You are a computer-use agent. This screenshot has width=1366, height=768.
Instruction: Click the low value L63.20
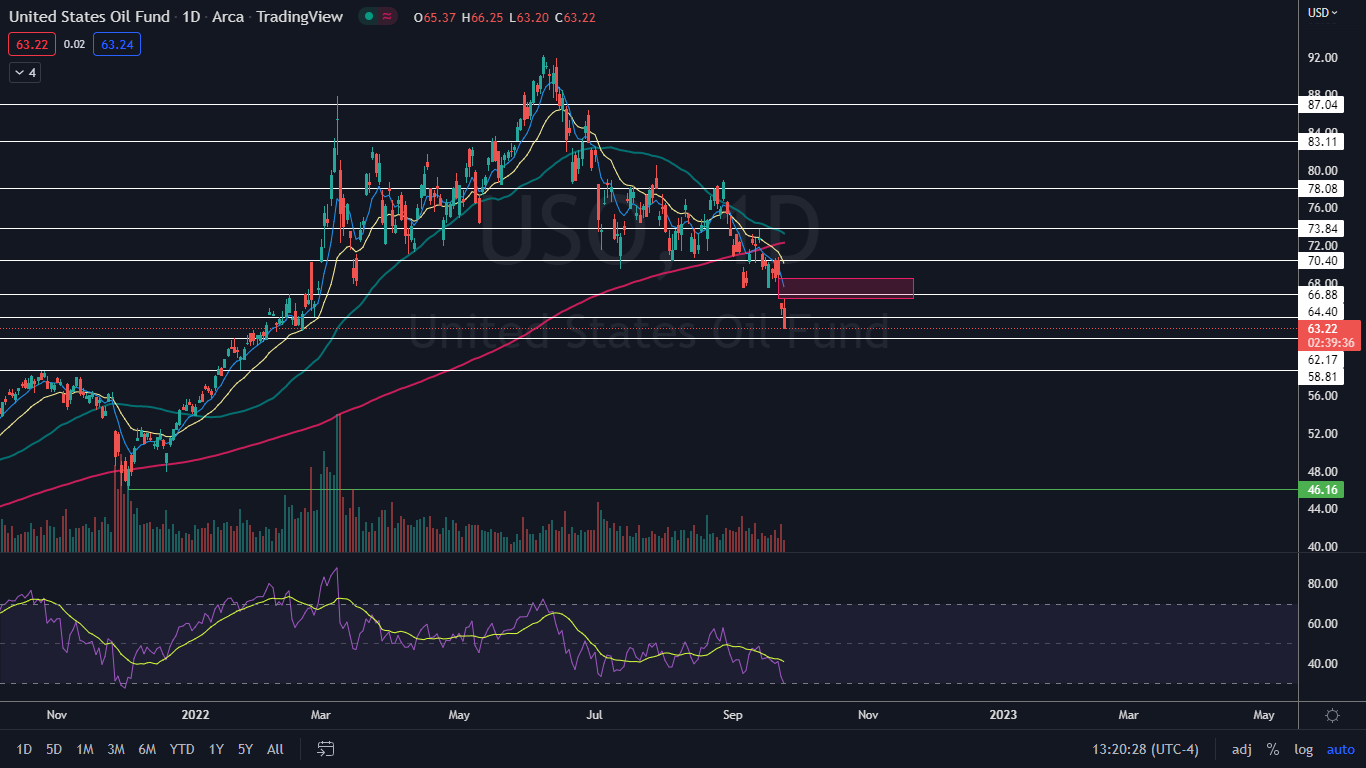tap(531, 16)
